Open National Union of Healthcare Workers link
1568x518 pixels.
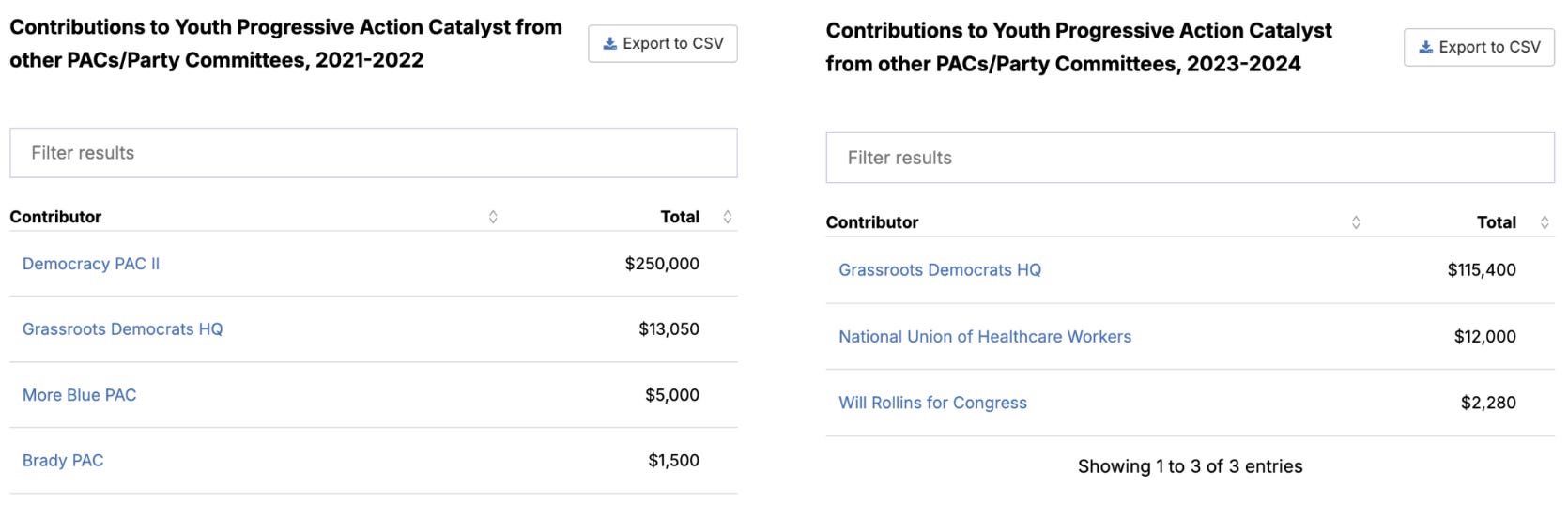pos(985,337)
